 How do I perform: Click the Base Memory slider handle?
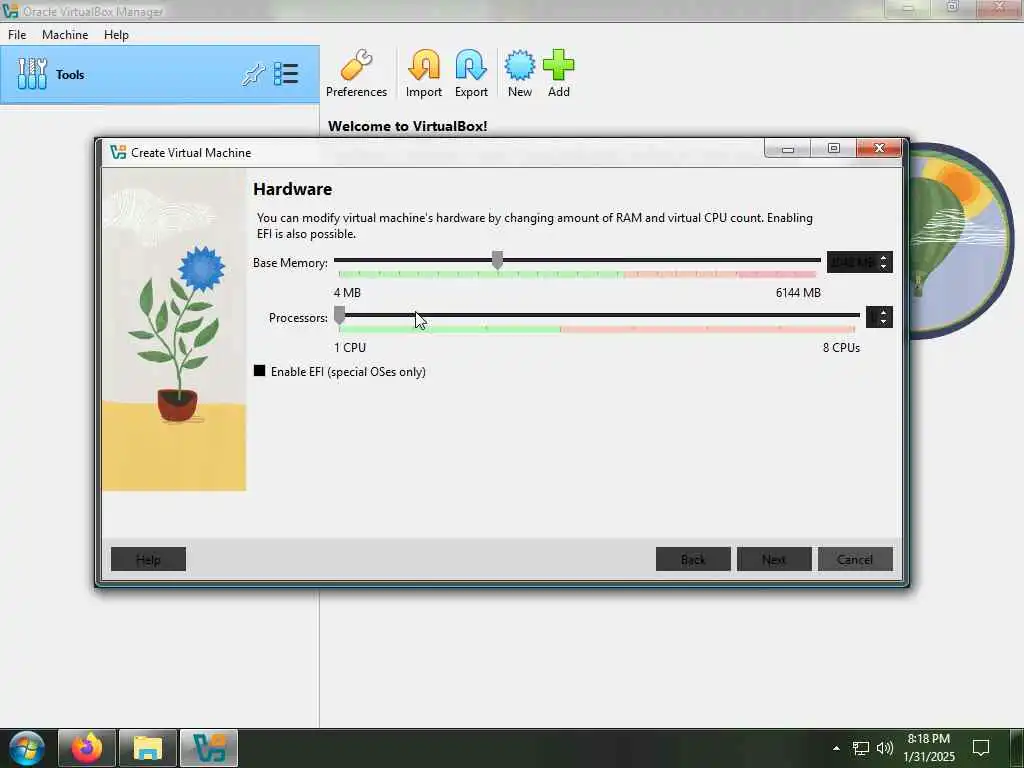click(x=498, y=260)
